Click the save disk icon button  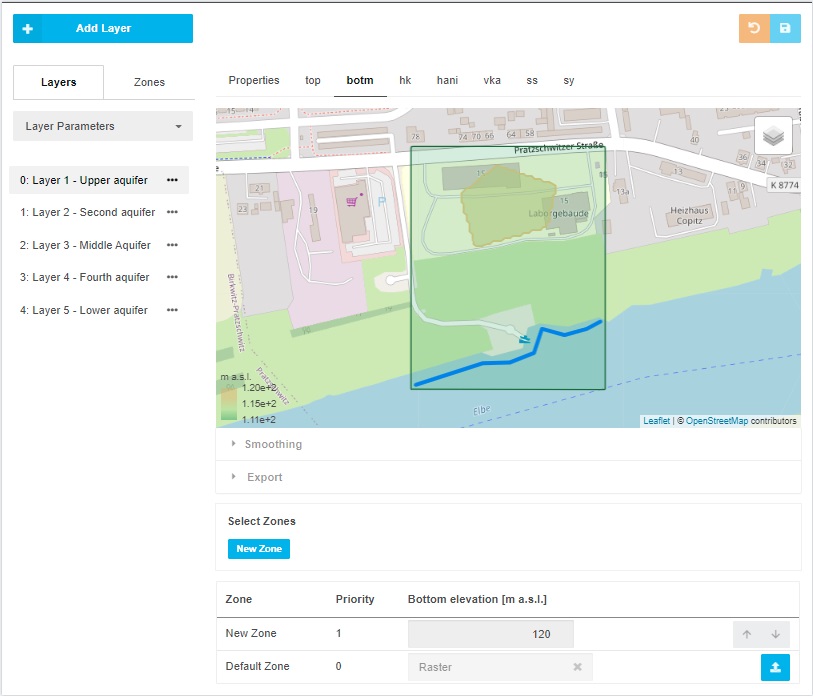click(x=785, y=29)
